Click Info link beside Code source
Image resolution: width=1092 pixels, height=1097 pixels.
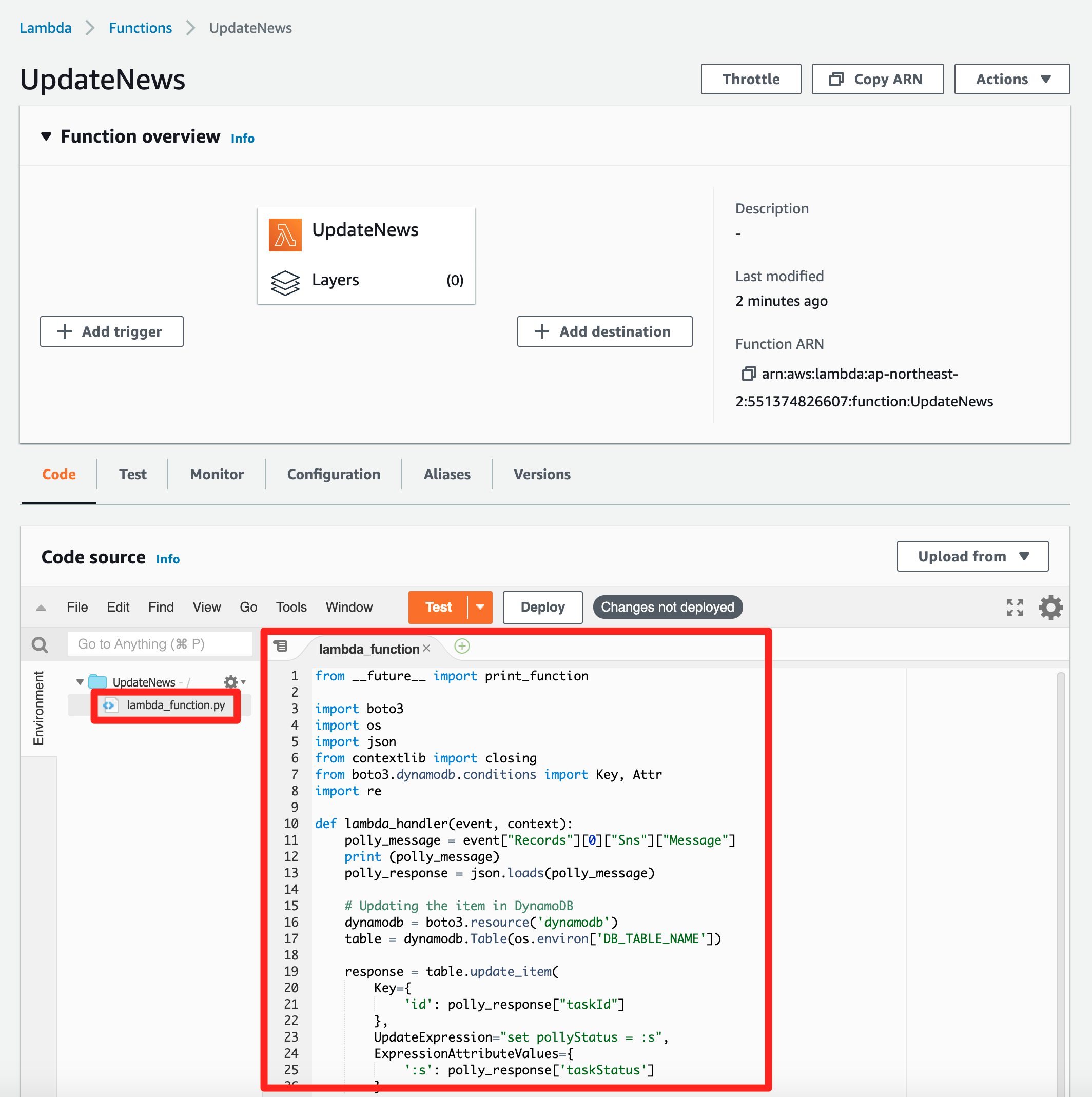coord(168,559)
